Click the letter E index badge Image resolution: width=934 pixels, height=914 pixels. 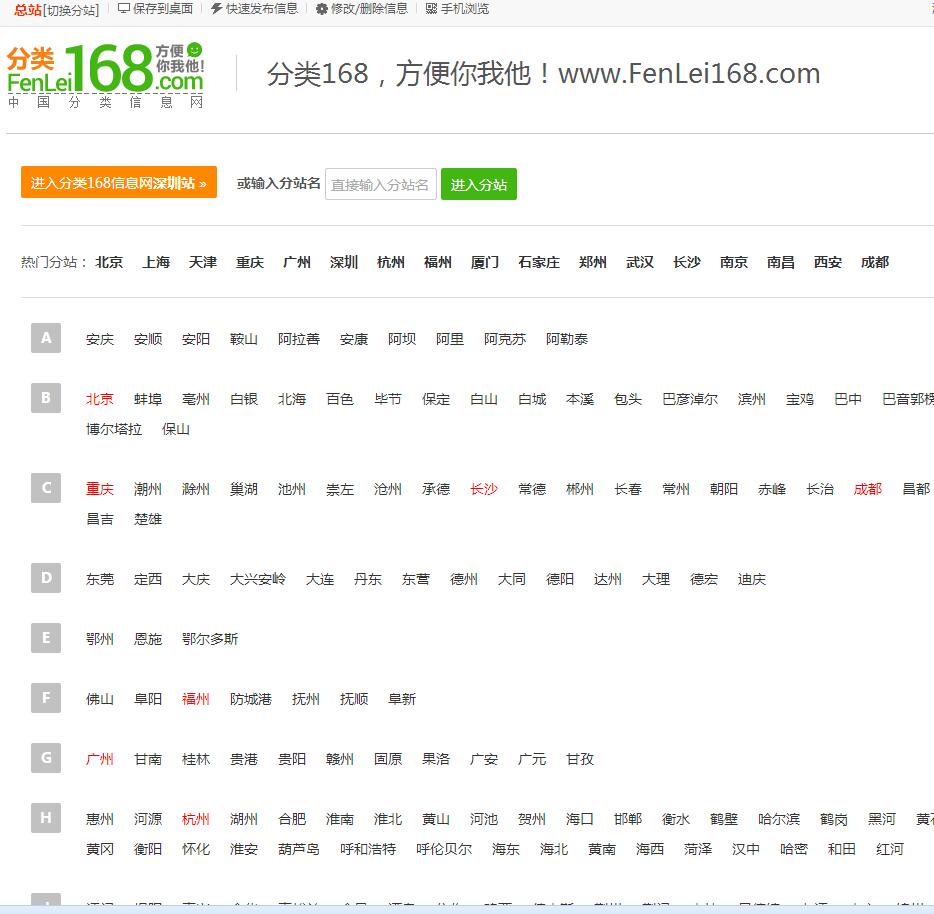click(46, 638)
